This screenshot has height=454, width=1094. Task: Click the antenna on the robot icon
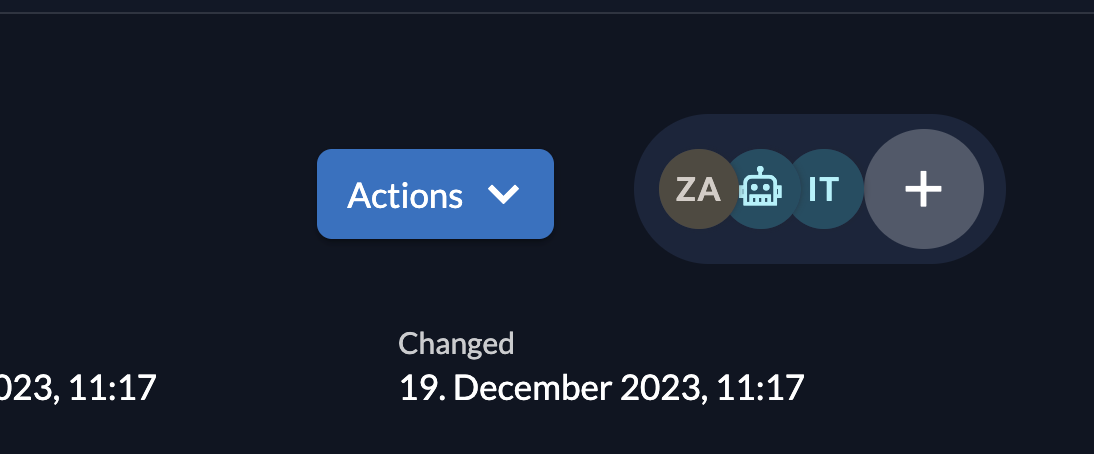click(x=760, y=171)
